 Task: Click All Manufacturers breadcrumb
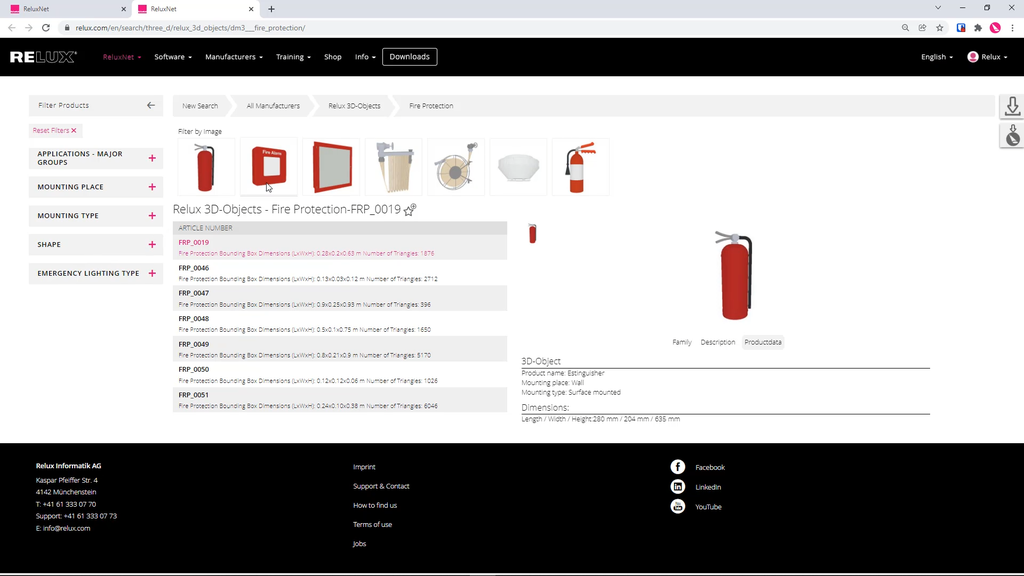click(273, 106)
